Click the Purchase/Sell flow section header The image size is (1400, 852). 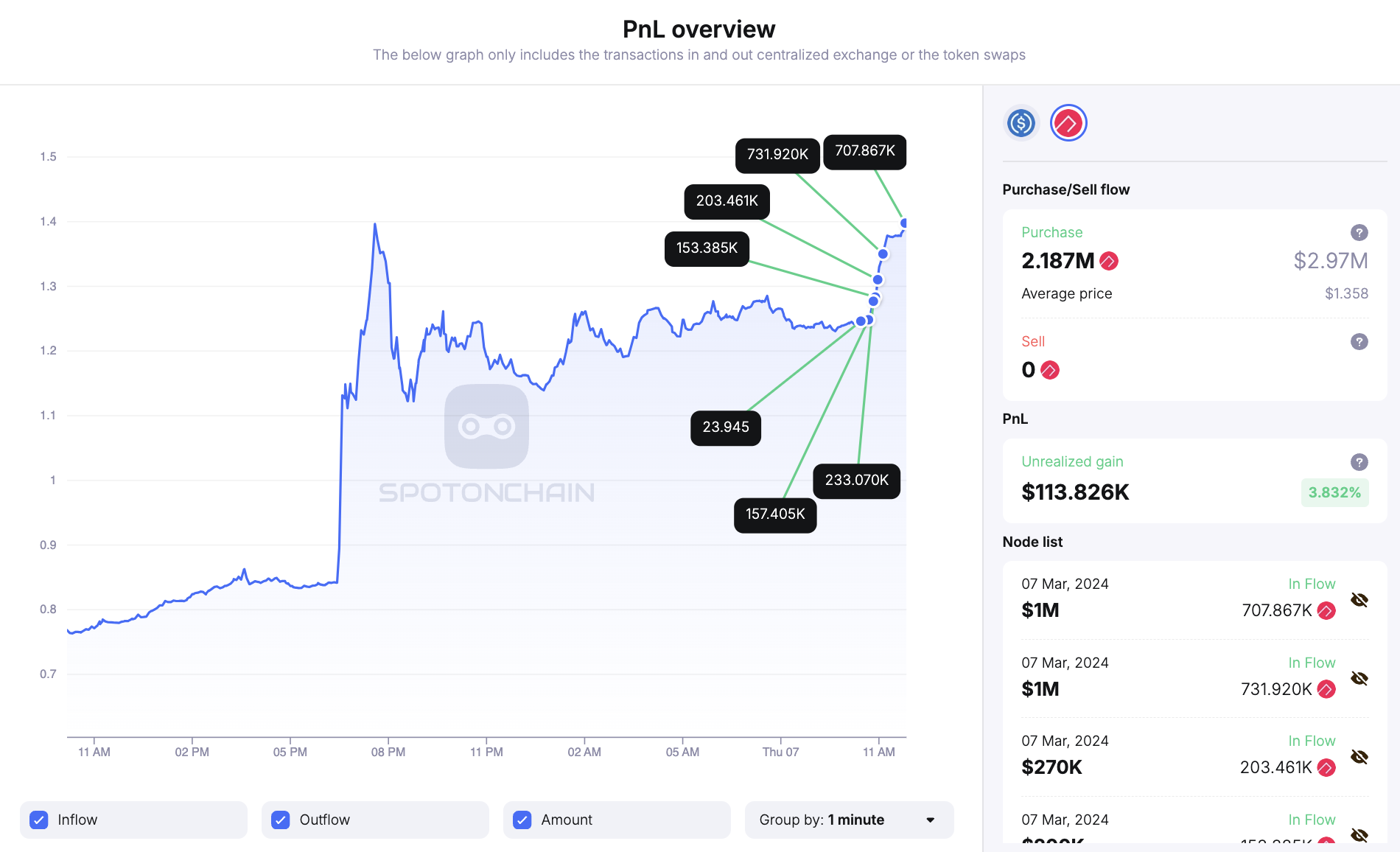[x=1065, y=189]
